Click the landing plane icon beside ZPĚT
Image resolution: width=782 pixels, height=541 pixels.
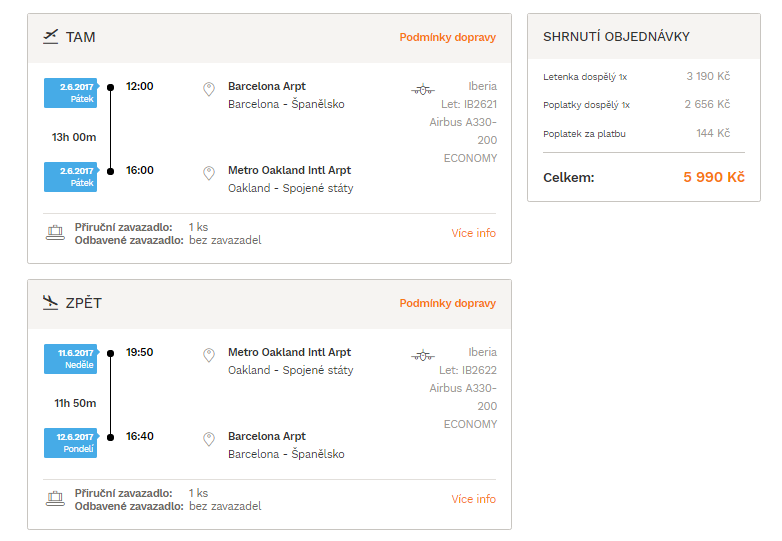(x=50, y=303)
